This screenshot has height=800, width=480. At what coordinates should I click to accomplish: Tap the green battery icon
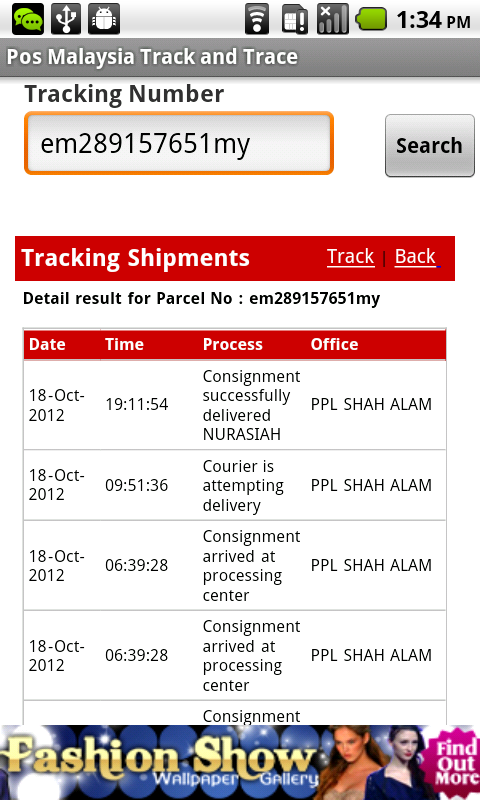coord(371,20)
